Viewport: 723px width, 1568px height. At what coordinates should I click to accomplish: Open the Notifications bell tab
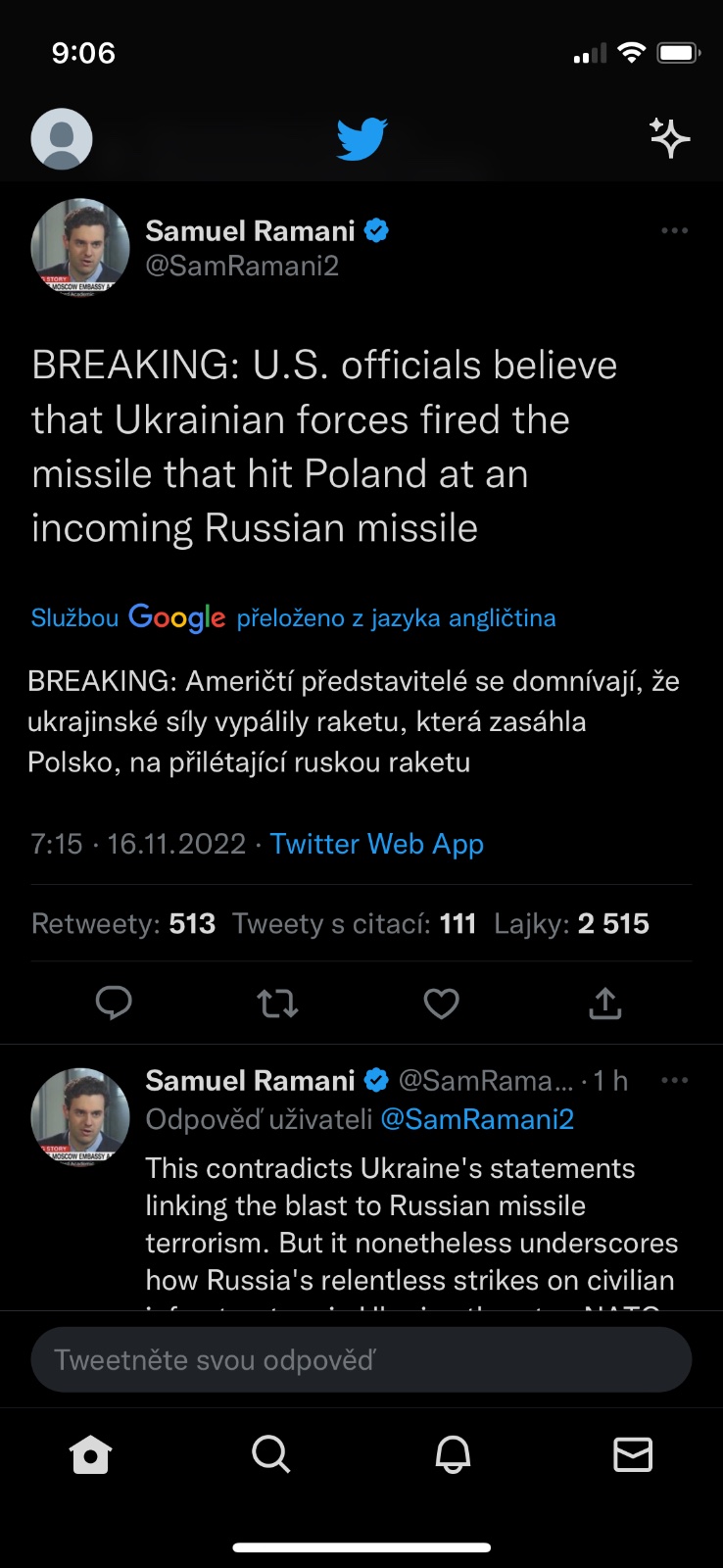click(453, 1454)
